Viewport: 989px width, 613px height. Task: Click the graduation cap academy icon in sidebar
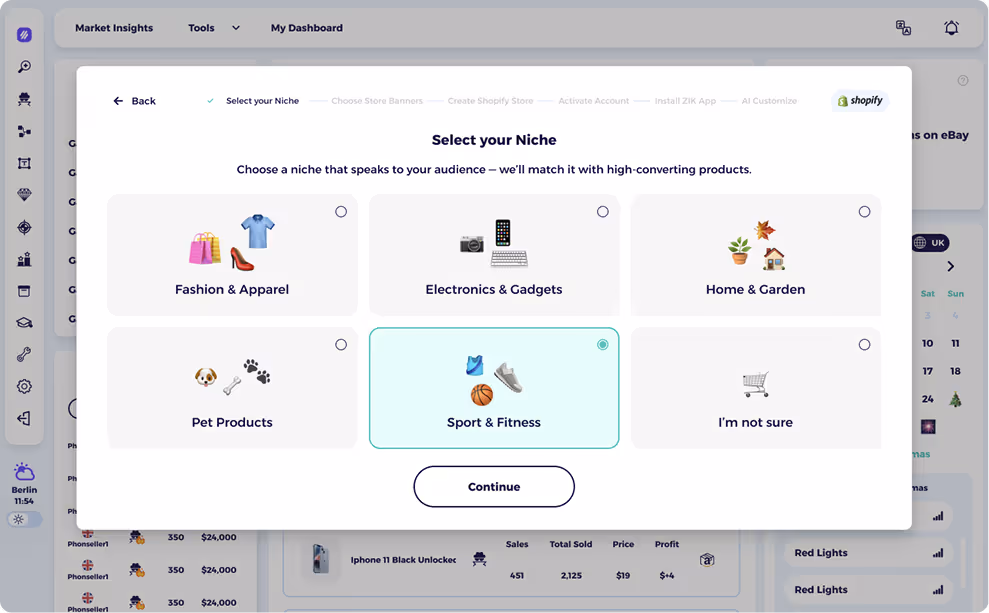24,322
